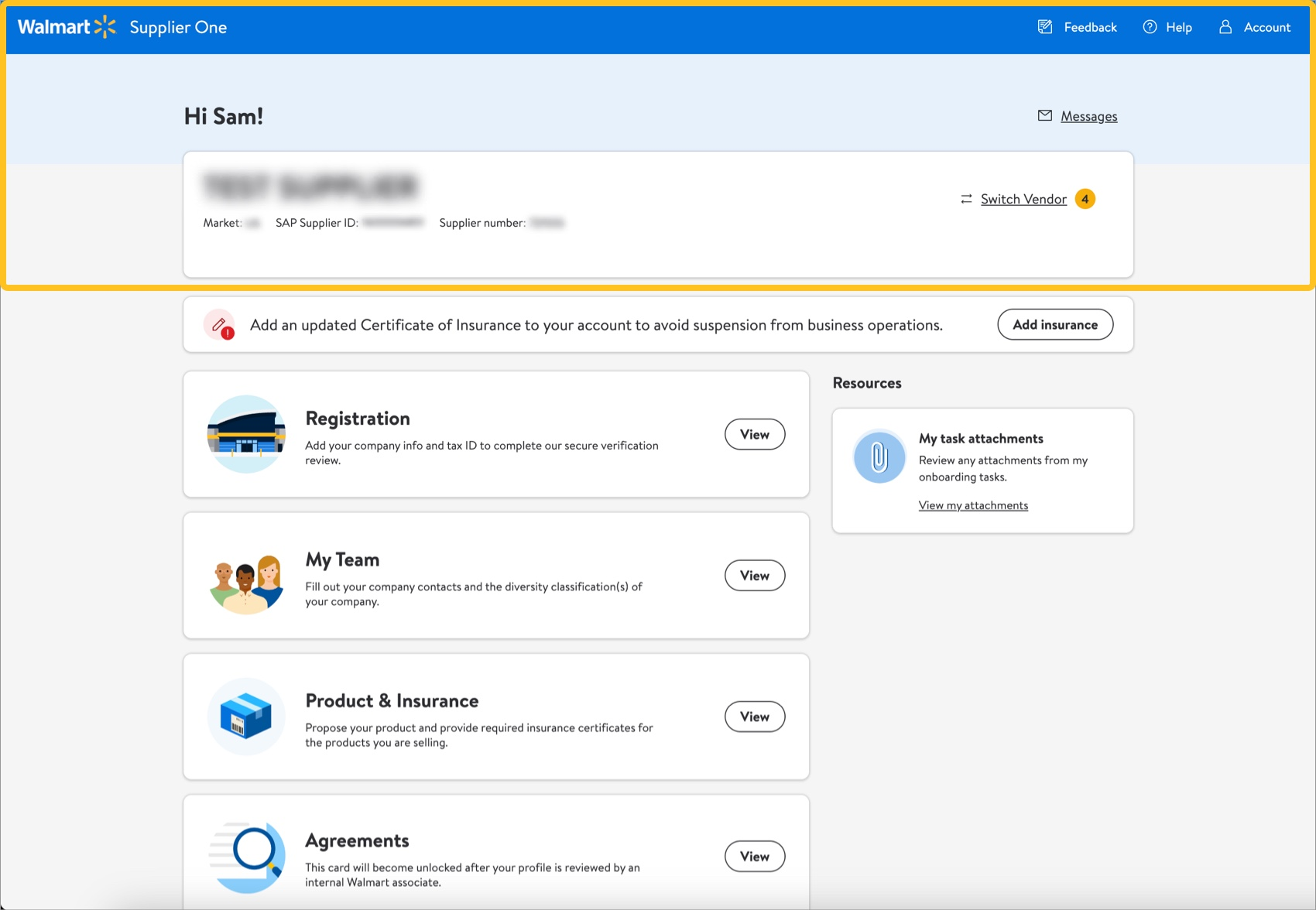
Task: View the Product & Insurance card
Action: tap(755, 717)
